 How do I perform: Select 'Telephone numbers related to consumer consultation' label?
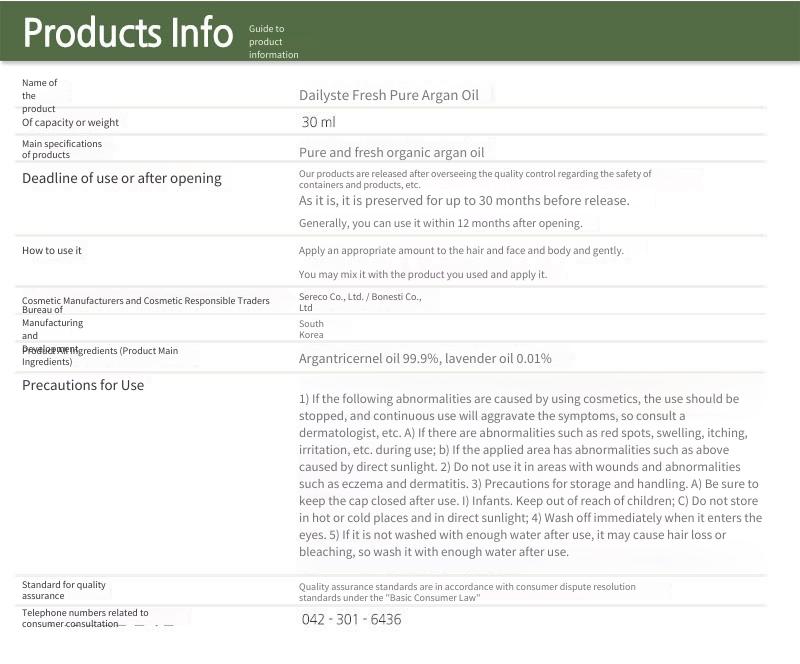[x=85, y=618]
